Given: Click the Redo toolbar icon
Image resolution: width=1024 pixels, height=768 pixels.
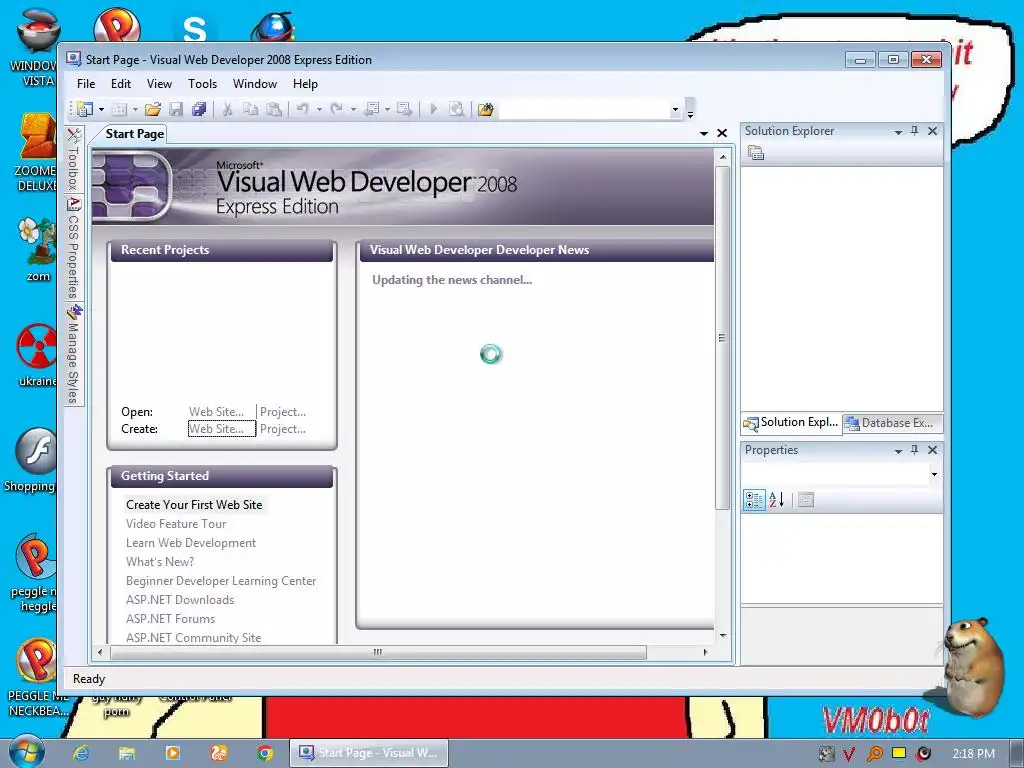Looking at the screenshot, I should [336, 109].
